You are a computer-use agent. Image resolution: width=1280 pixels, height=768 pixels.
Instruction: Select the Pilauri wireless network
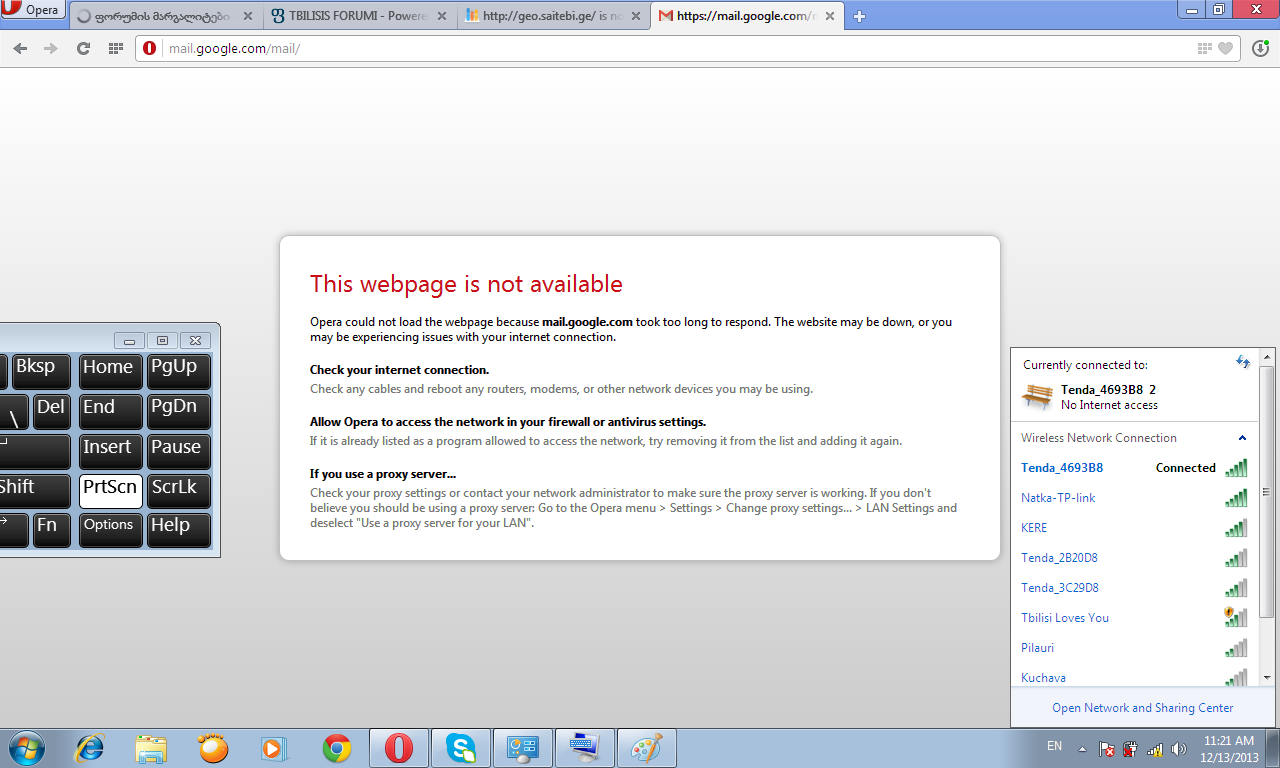tap(1134, 648)
